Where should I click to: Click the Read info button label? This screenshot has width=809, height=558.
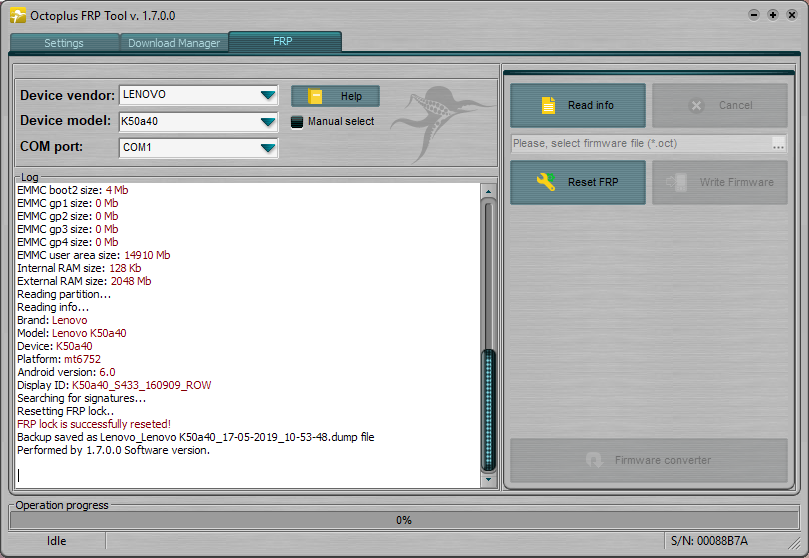[x=591, y=105]
